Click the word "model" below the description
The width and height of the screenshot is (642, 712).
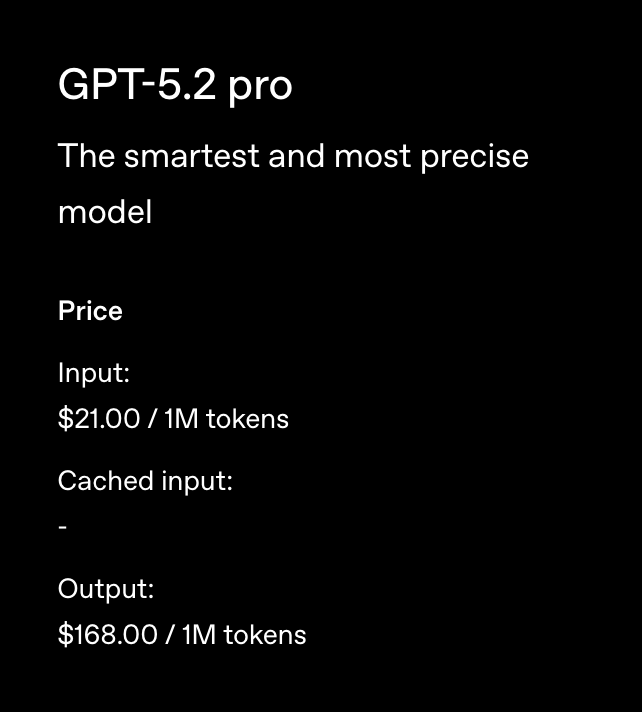tap(105, 212)
